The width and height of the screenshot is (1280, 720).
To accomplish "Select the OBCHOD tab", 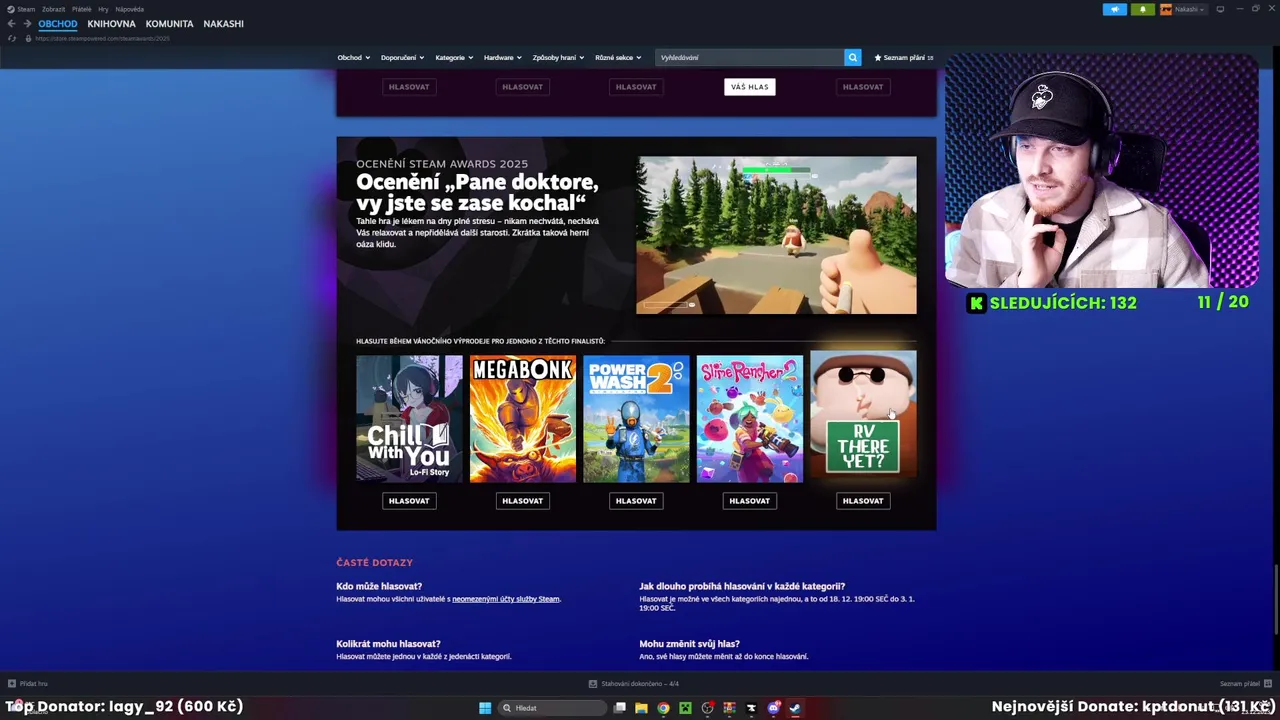I will 58,24.
